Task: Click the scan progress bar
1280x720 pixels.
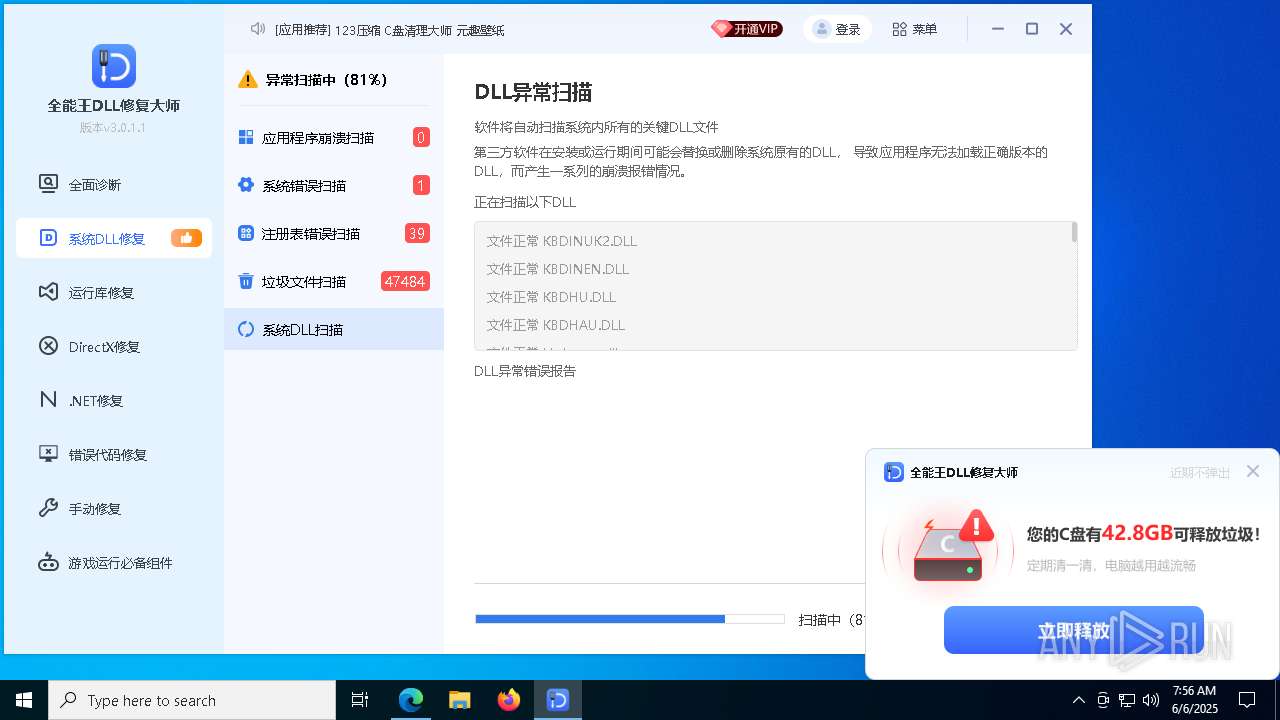Action: 630,619
